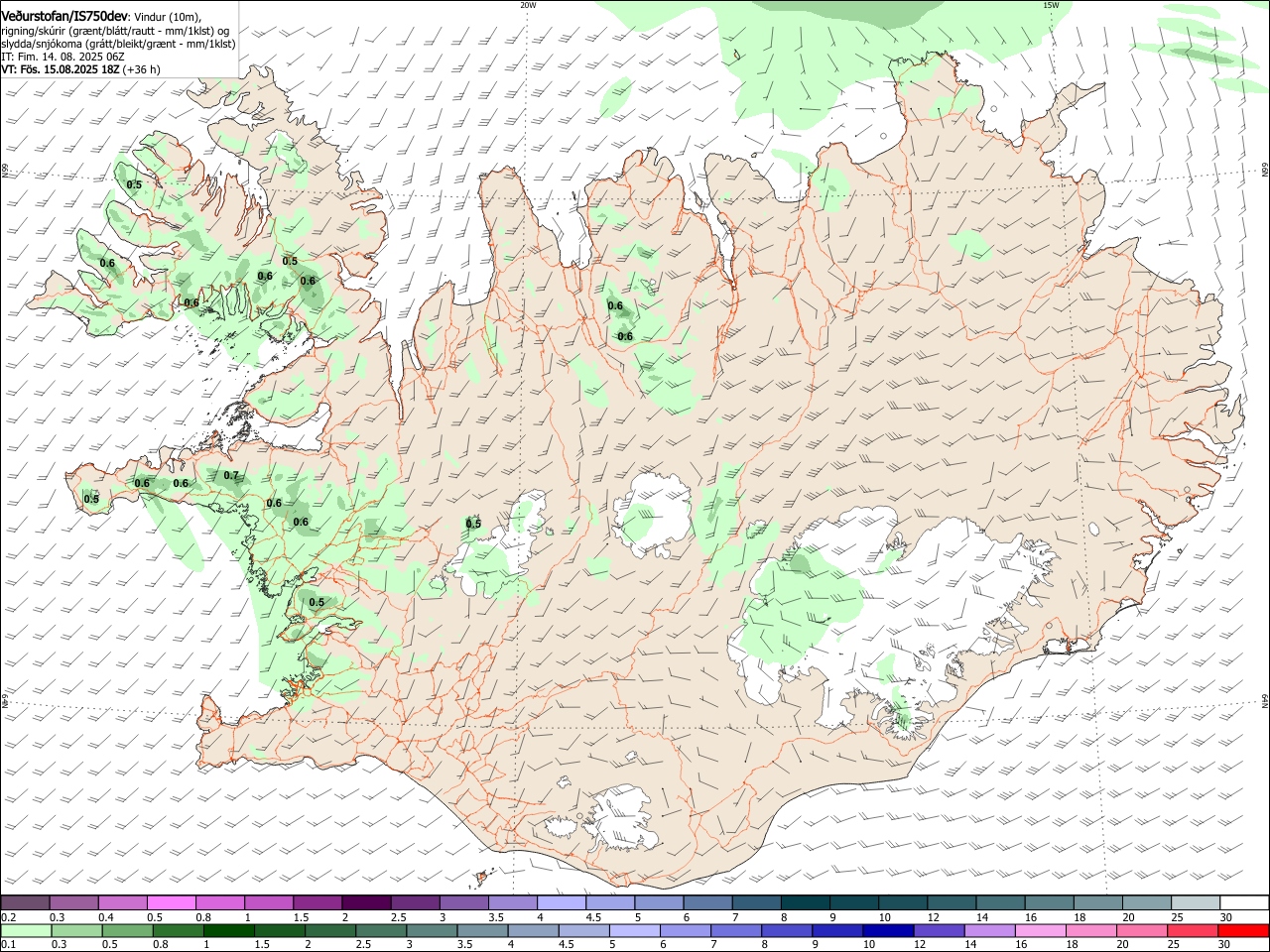Image resolution: width=1270 pixels, height=952 pixels.
Task: Click the 15W longitude label at the top edge
Action: pyautogui.click(x=1051, y=5)
